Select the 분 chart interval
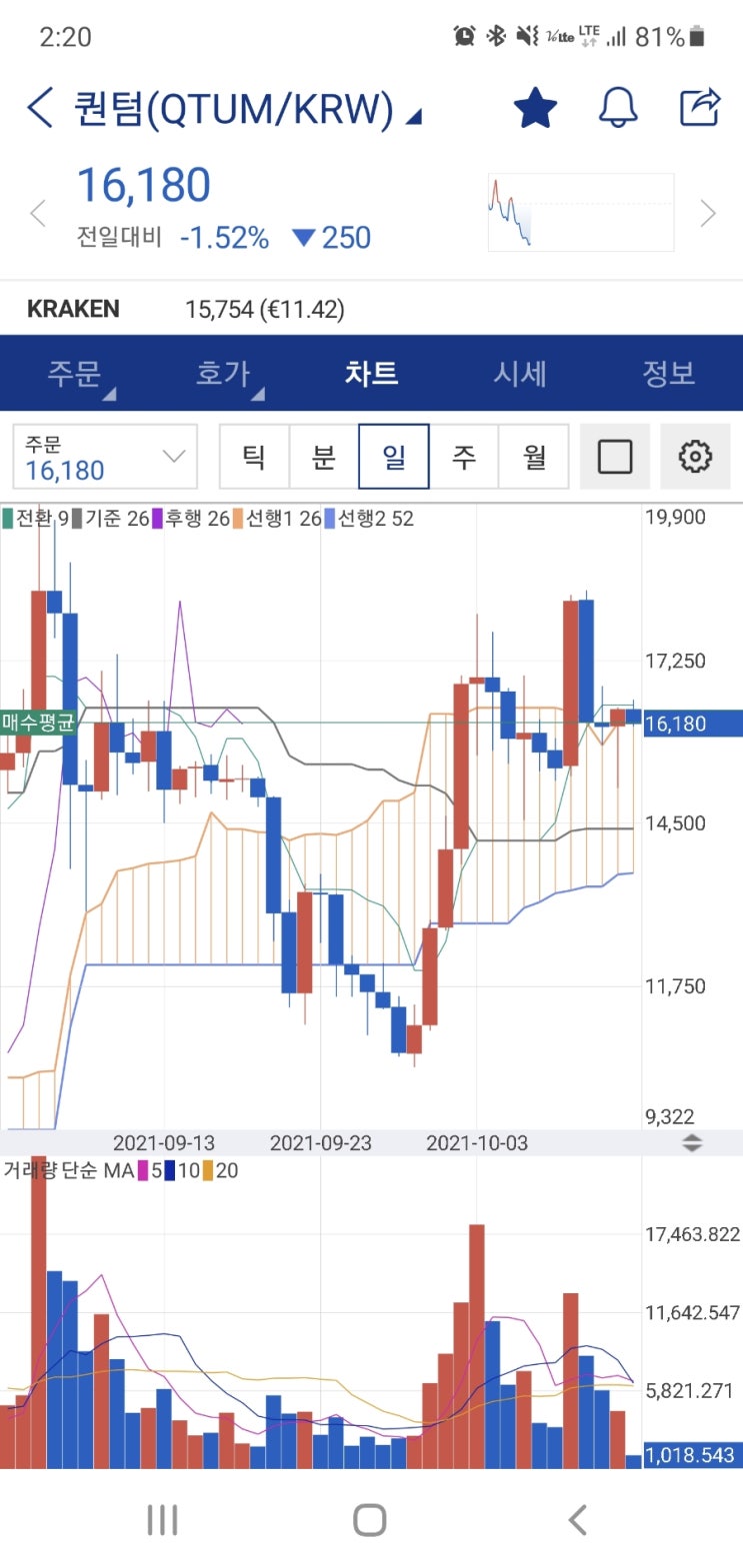The height and width of the screenshot is (1568, 743). 324,457
